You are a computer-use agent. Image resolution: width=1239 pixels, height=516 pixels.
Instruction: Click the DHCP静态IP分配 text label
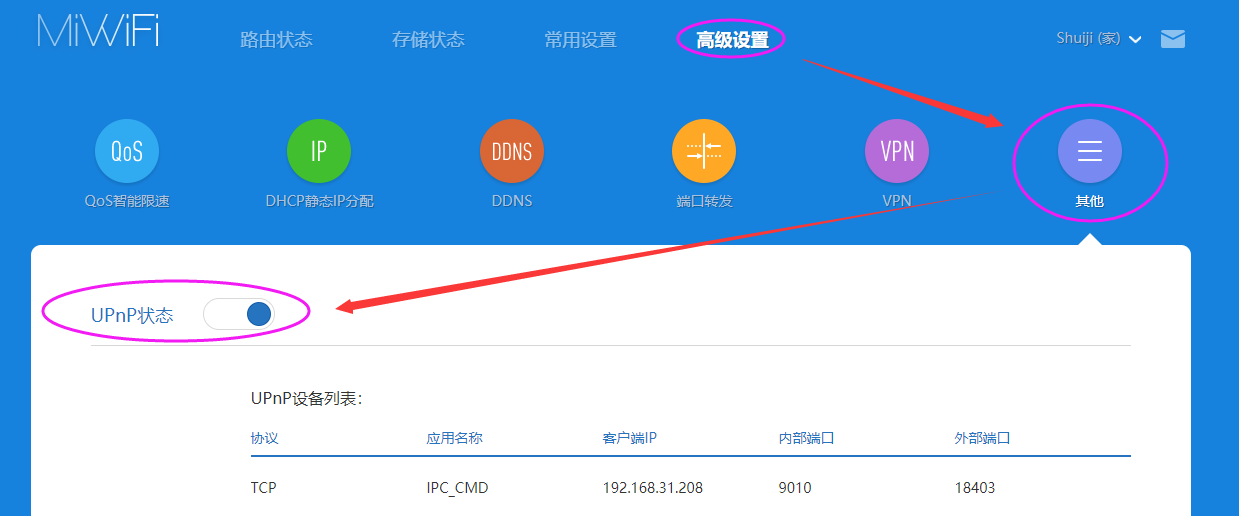tap(319, 201)
